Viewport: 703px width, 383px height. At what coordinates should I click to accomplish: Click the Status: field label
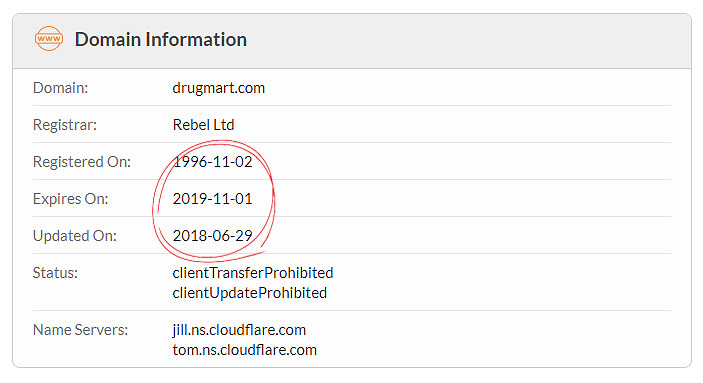[x=55, y=273]
